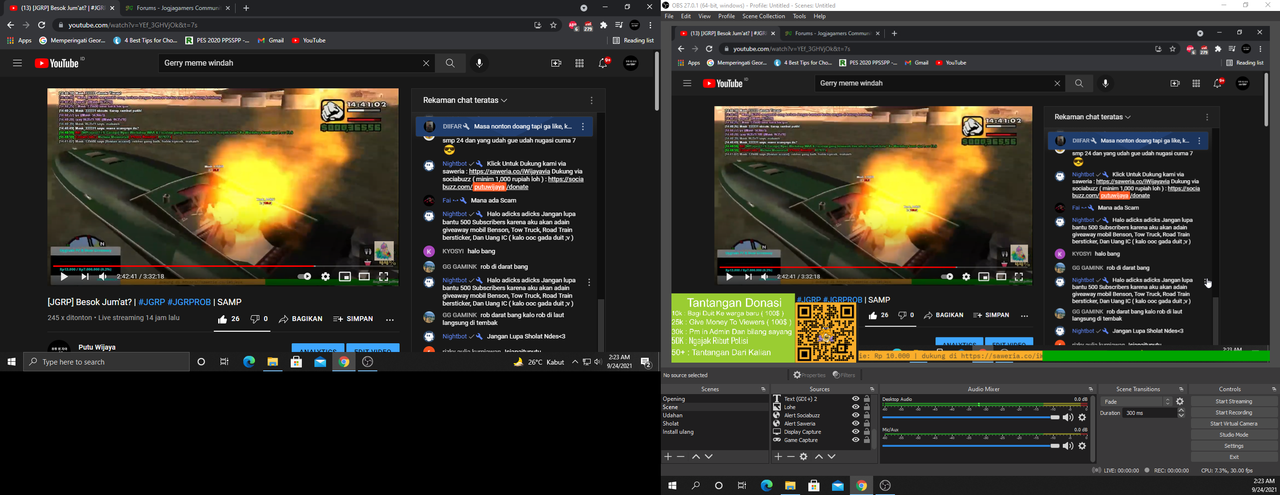Click the YouTube search input field
This screenshot has height=495, width=1280.
(x=288, y=63)
